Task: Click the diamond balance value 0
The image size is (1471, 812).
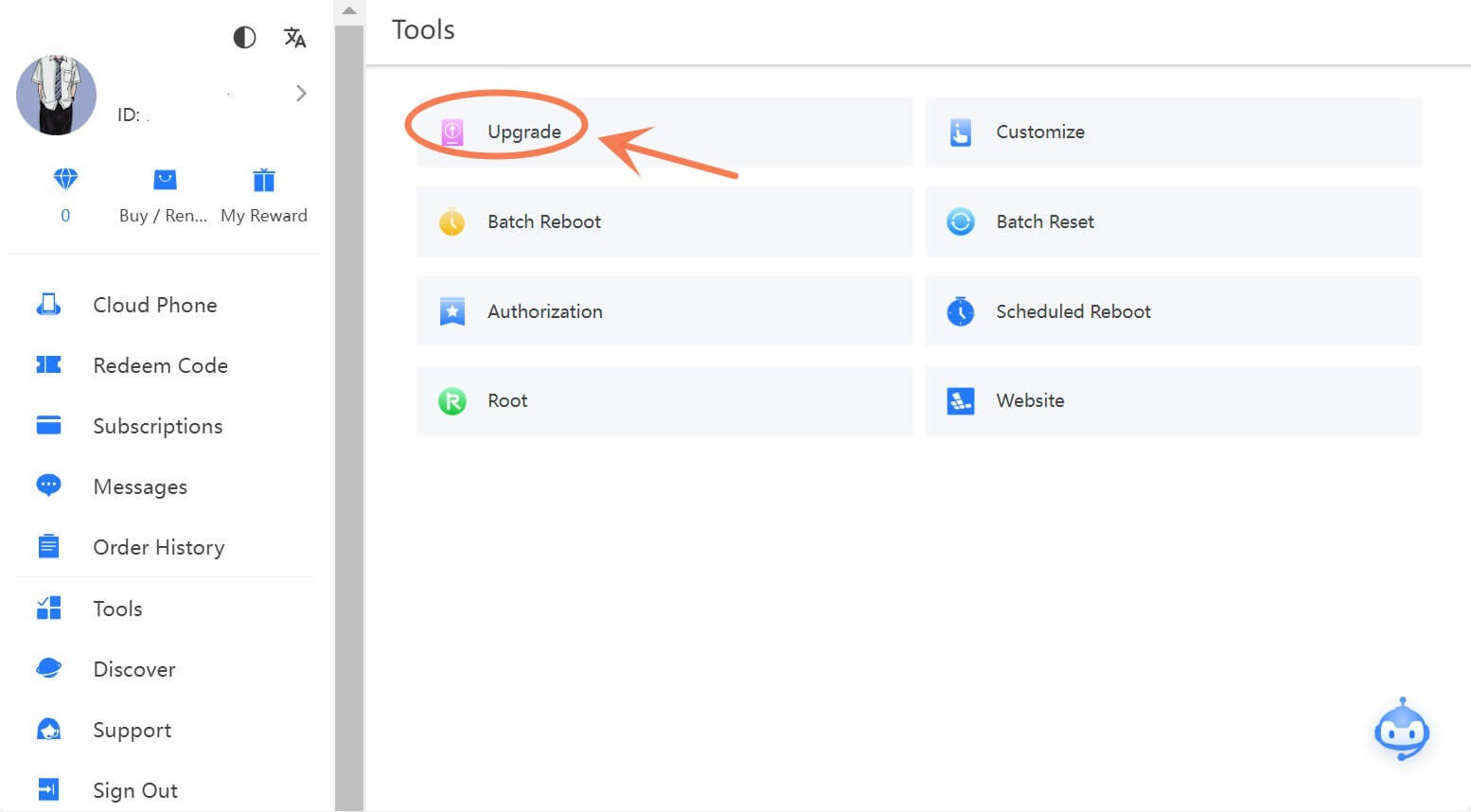Action: tap(65, 215)
